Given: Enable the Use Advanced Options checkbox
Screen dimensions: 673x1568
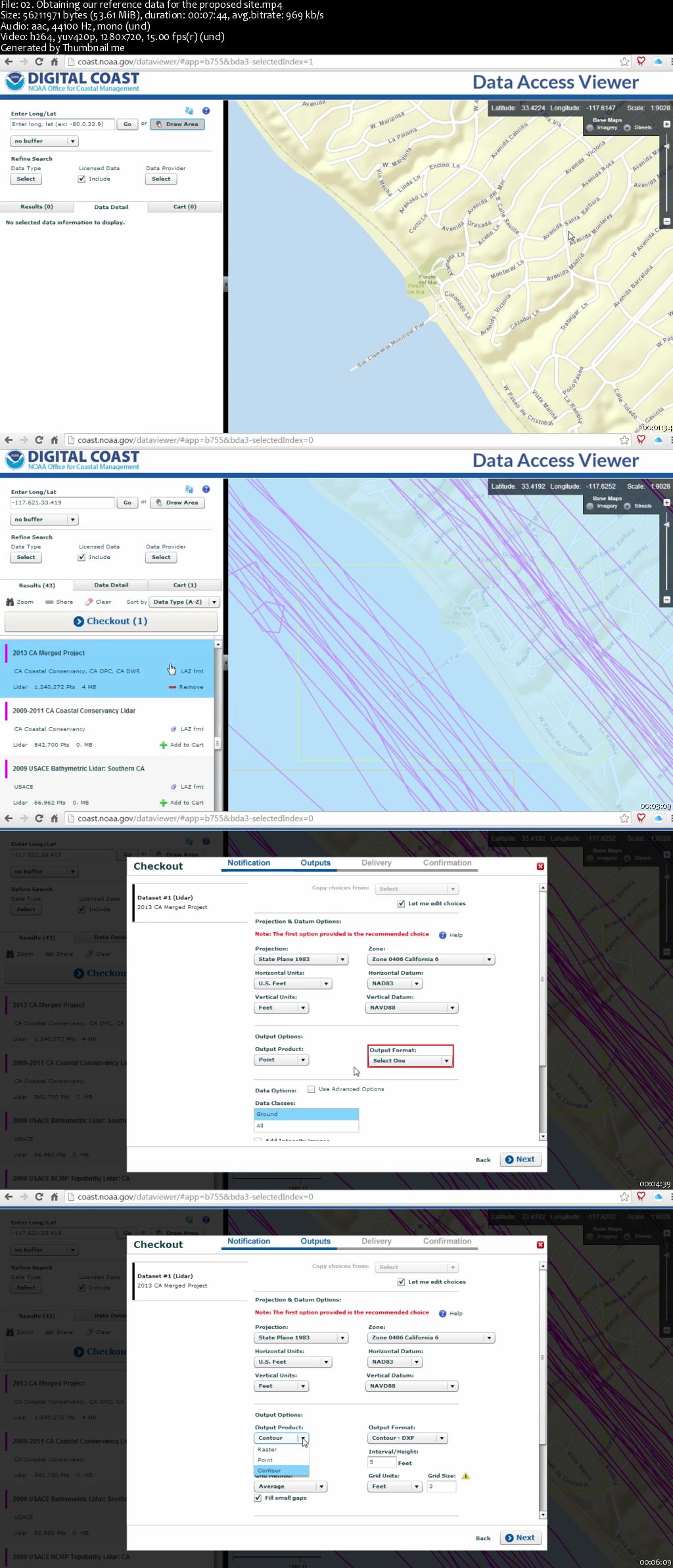Looking at the screenshot, I should [311, 1089].
